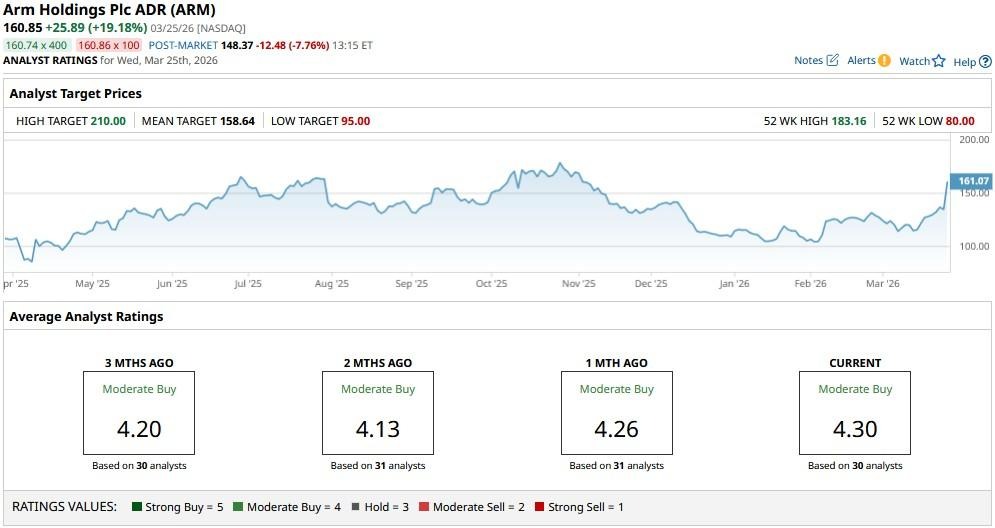Screen dimensions: 995x528
Task: Click the 161.07 price marker on chart
Action: (971, 181)
